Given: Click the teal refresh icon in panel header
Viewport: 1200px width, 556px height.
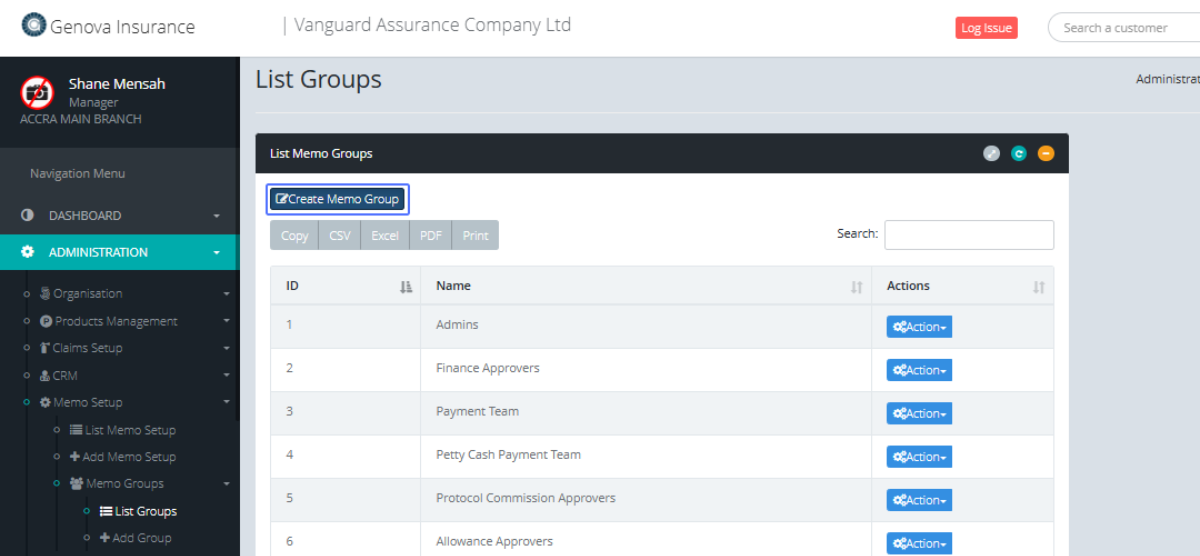Looking at the screenshot, I should coord(1018,154).
